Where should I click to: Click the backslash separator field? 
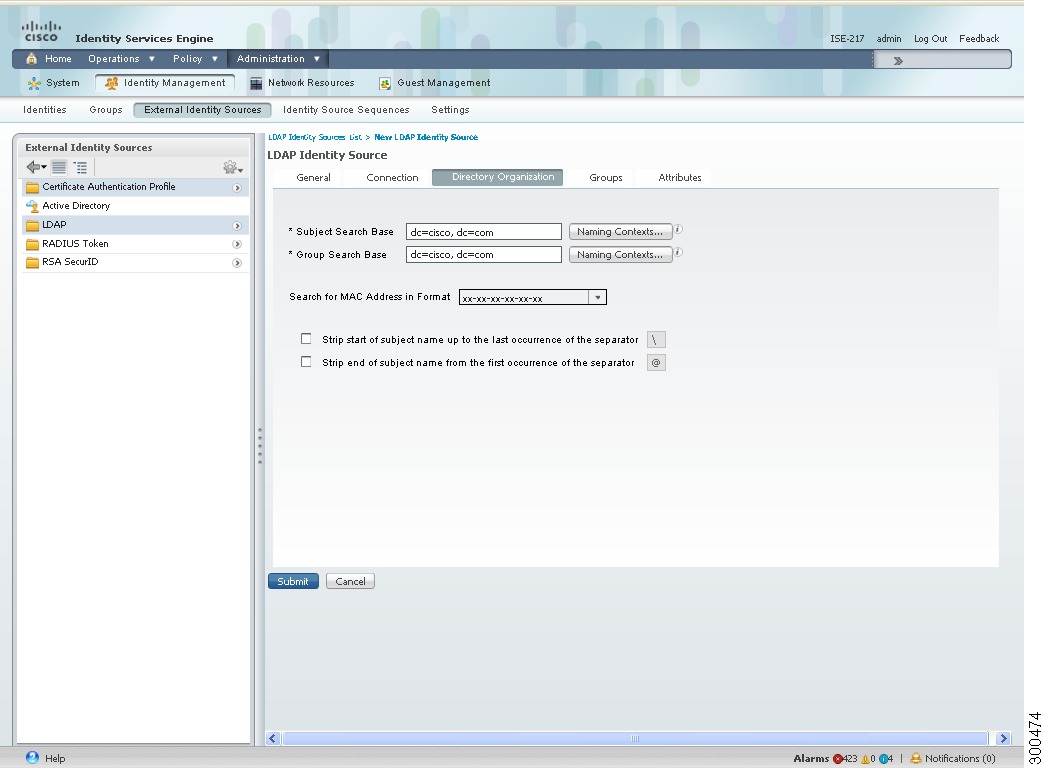pos(656,340)
